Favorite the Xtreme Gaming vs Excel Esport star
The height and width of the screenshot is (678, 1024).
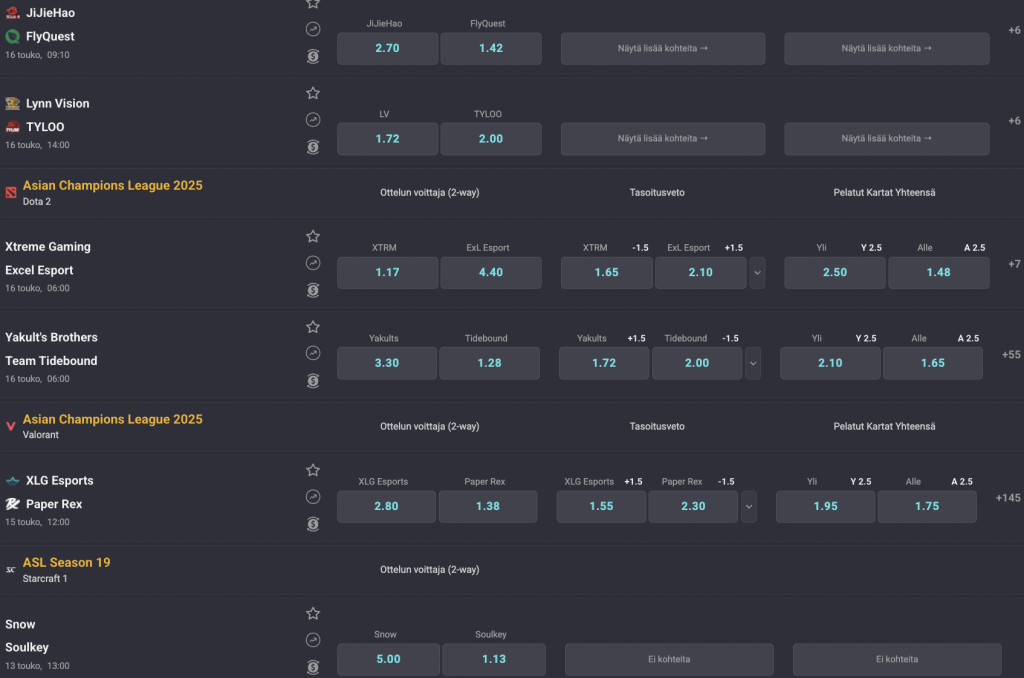click(313, 236)
